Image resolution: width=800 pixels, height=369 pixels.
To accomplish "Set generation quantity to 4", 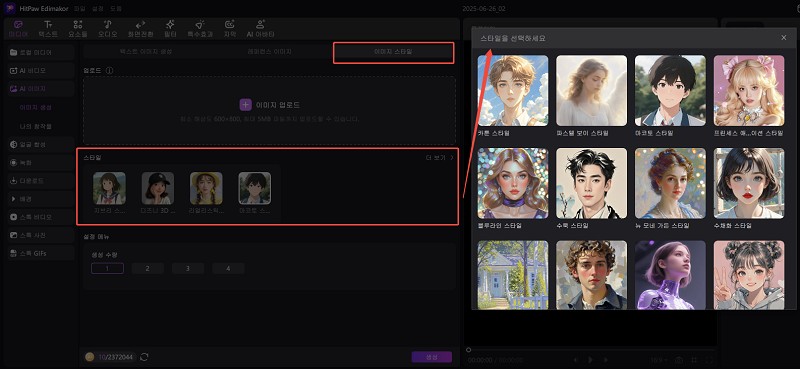I will 228,268.
